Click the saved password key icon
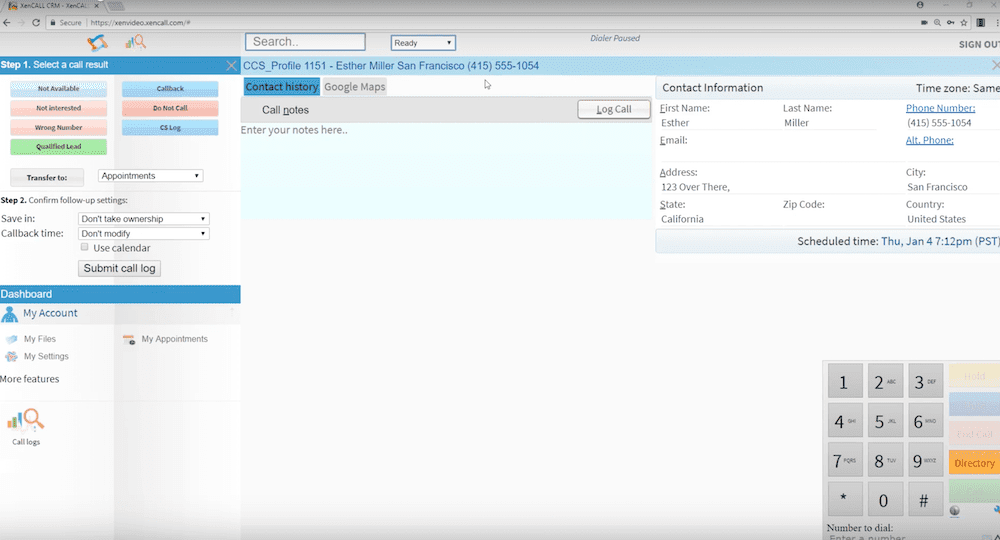Image resolution: width=1000 pixels, height=540 pixels. click(950, 22)
